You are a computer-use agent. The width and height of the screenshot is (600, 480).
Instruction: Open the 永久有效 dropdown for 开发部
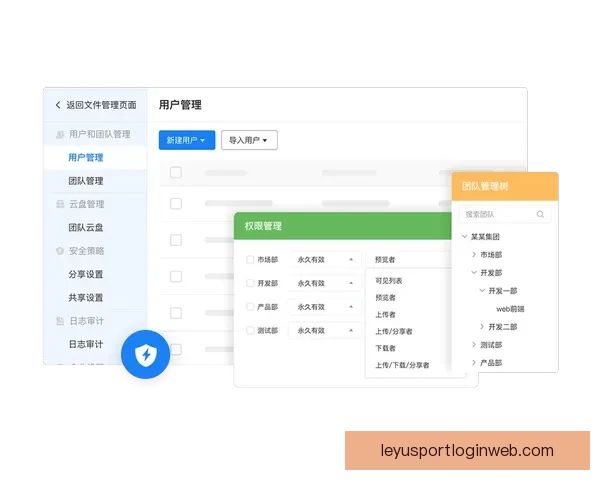[324, 283]
